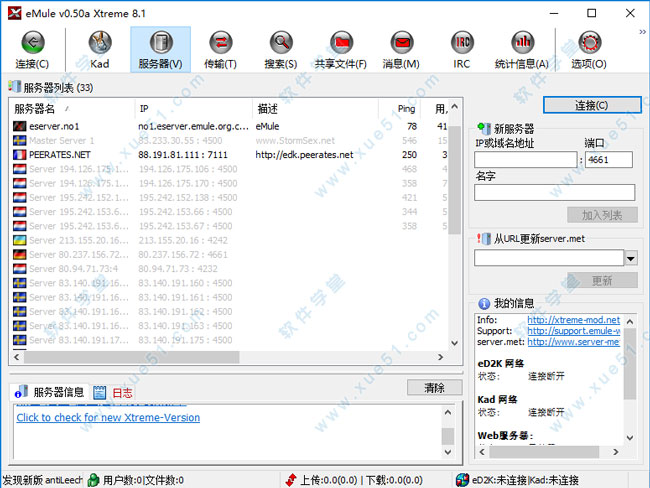Click My Info panel scroll down arrow
Screen dimensions: 650x488
pos(630,438)
